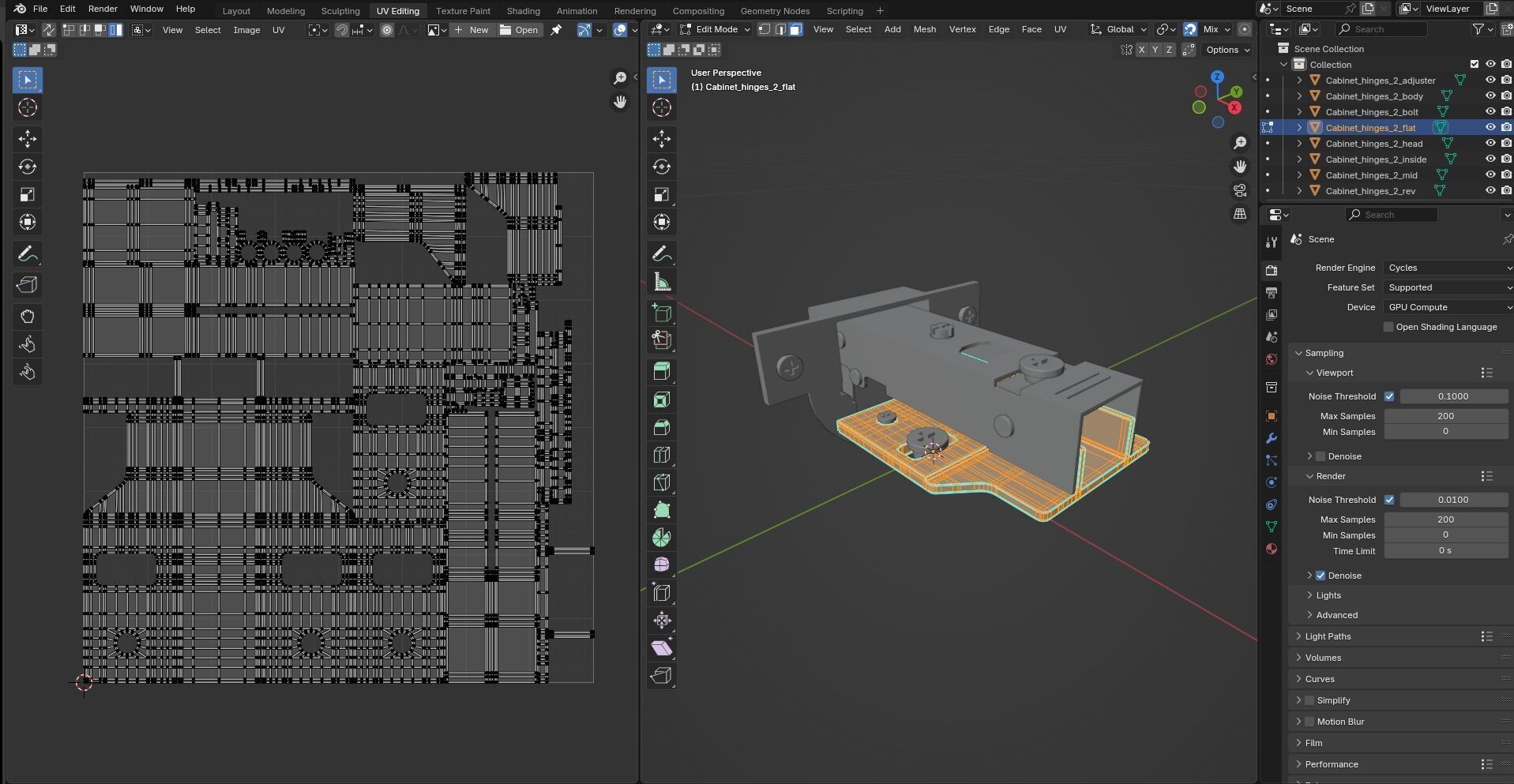This screenshot has width=1514, height=784.
Task: Expand Cabinet_hinges_2_body tree item
Action: click(1299, 96)
